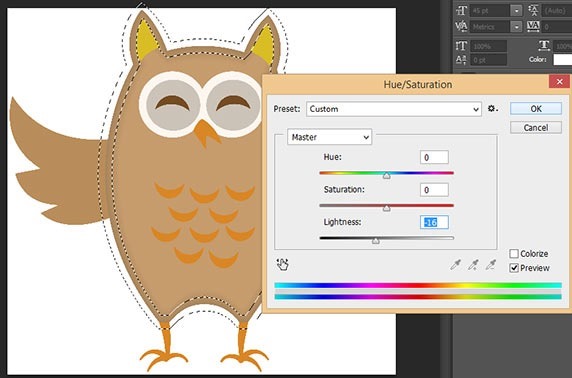Click the baseline shift icon
Image resolution: width=572 pixels, height=378 pixels.
[461, 59]
